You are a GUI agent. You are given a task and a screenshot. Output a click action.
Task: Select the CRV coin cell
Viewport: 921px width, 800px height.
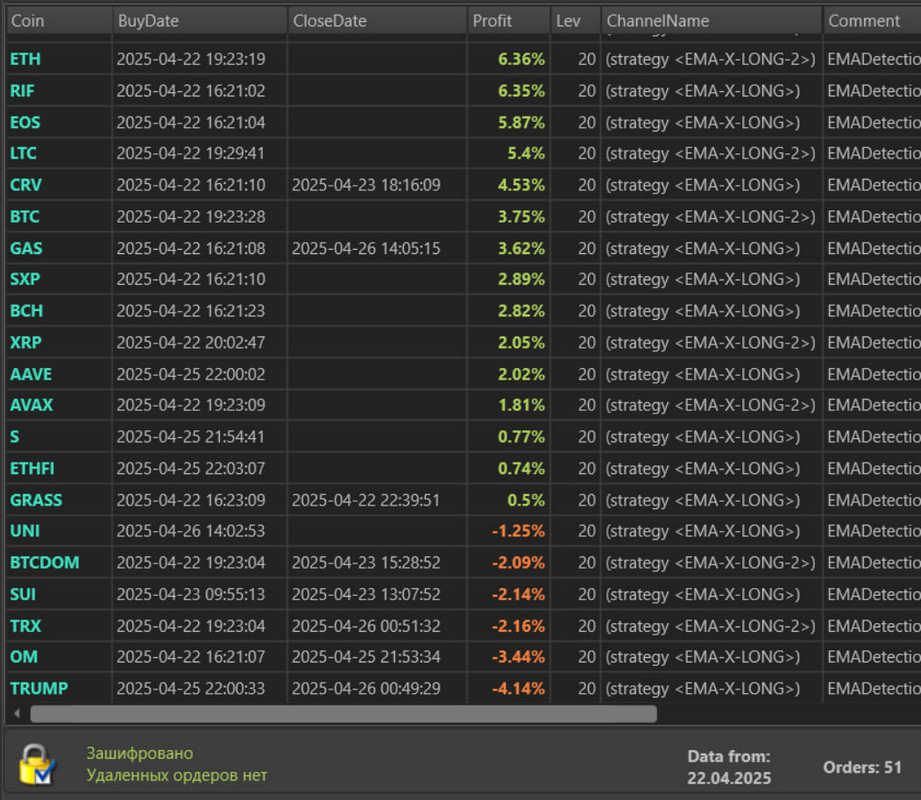click(59, 185)
